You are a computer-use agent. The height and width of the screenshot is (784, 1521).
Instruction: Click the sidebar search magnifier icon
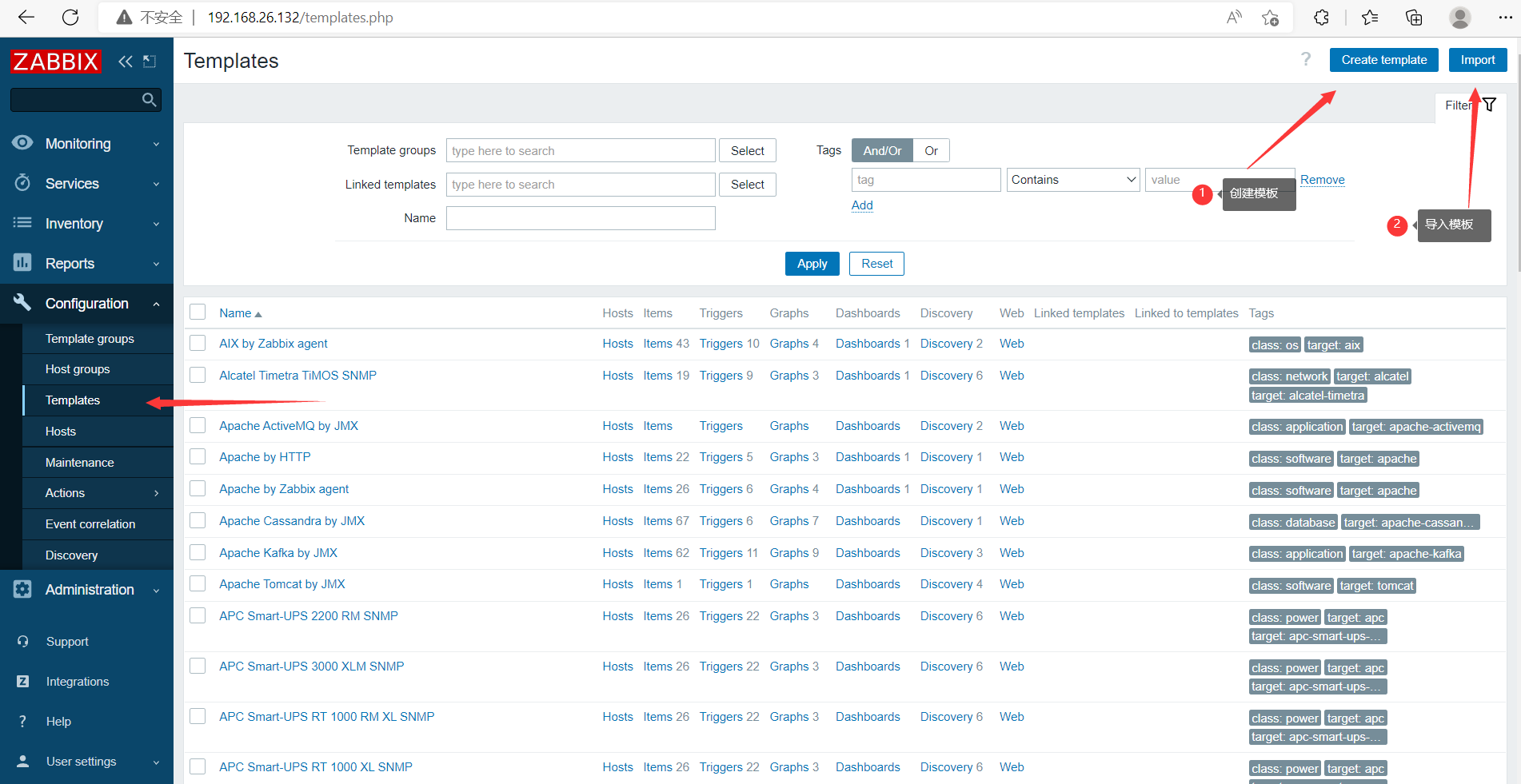pos(149,100)
